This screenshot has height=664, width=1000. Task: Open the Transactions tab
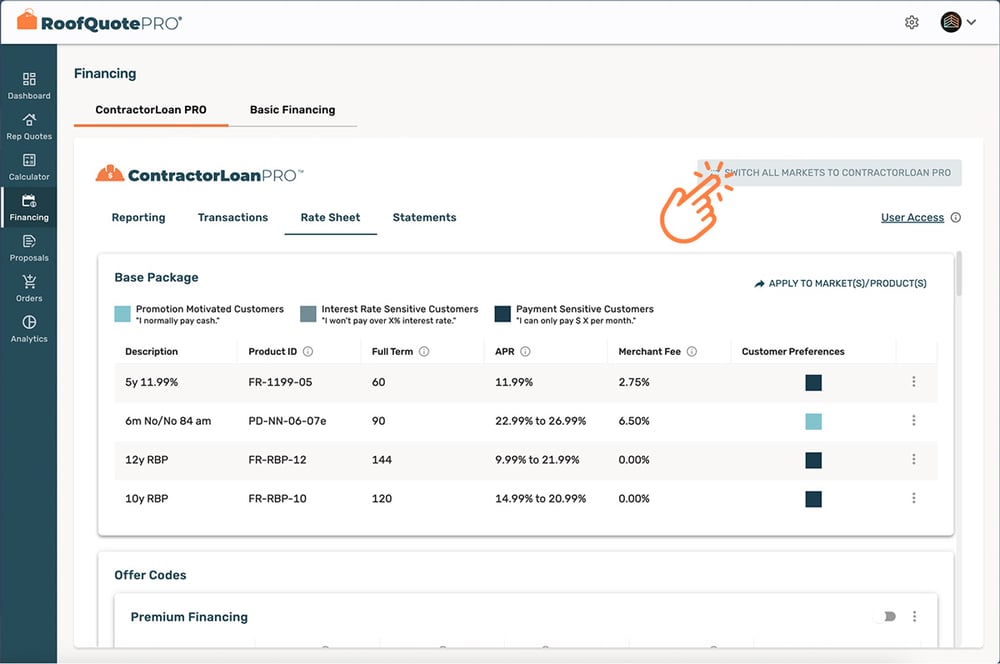click(x=233, y=218)
